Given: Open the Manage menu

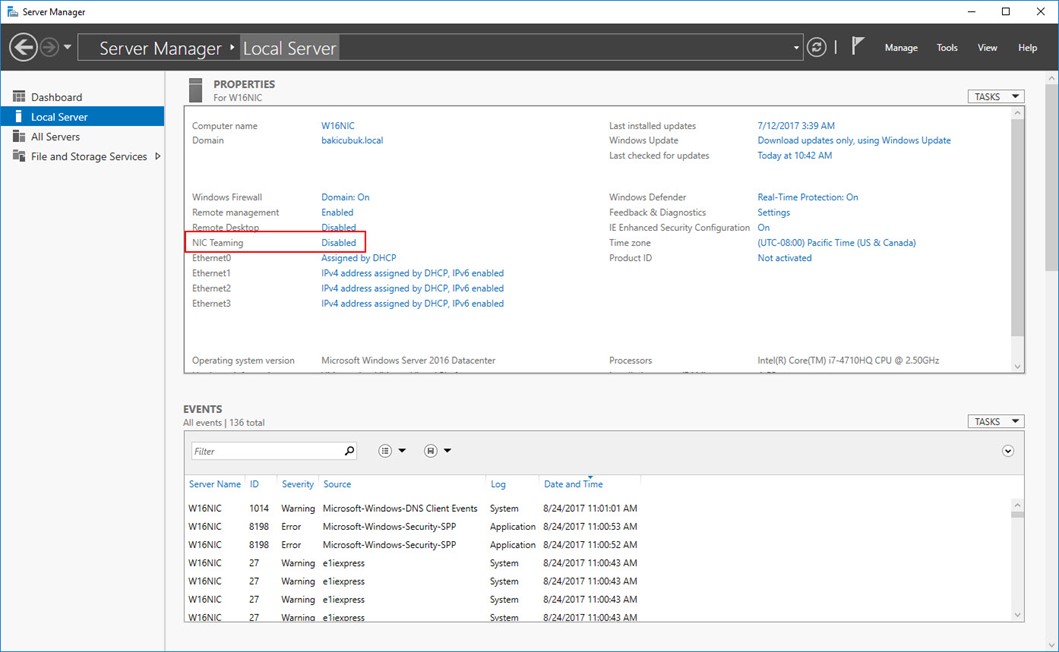Looking at the screenshot, I should (901, 48).
